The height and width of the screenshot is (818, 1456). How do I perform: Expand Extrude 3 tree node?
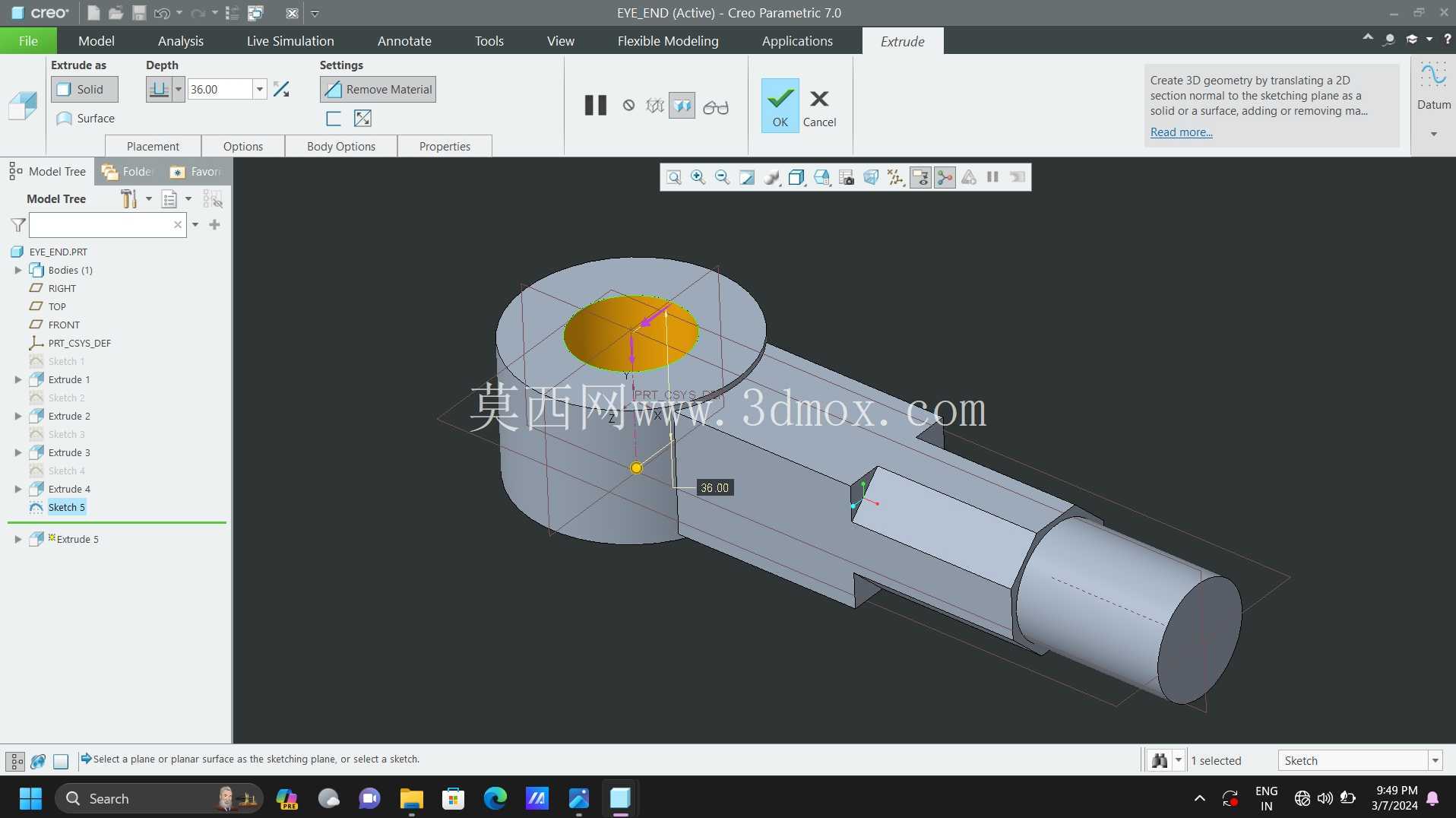pyautogui.click(x=17, y=452)
